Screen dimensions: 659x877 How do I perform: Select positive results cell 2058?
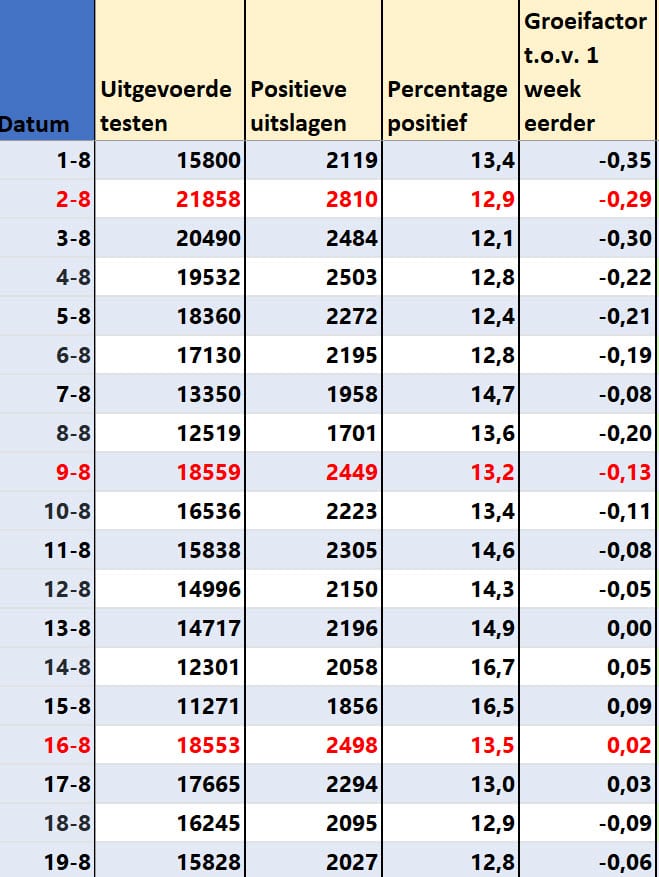313,667
